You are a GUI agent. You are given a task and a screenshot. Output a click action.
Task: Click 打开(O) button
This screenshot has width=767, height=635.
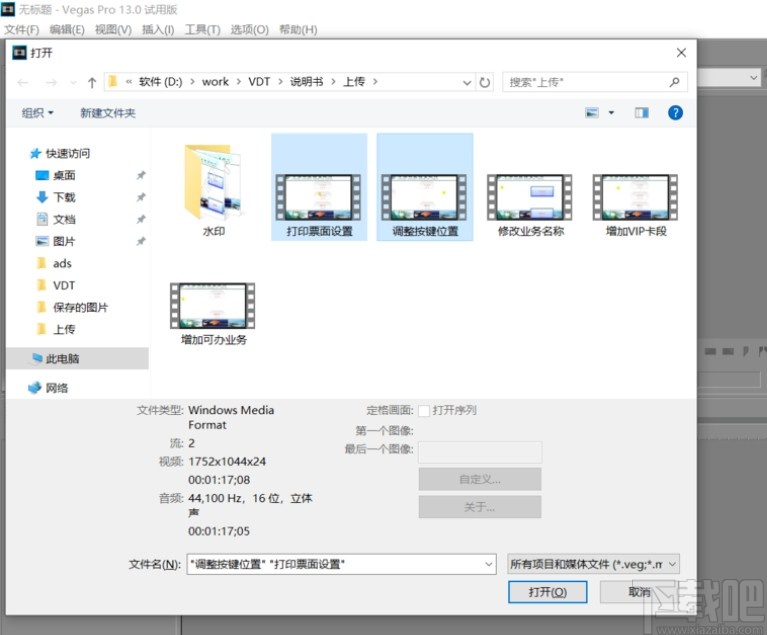(547, 592)
